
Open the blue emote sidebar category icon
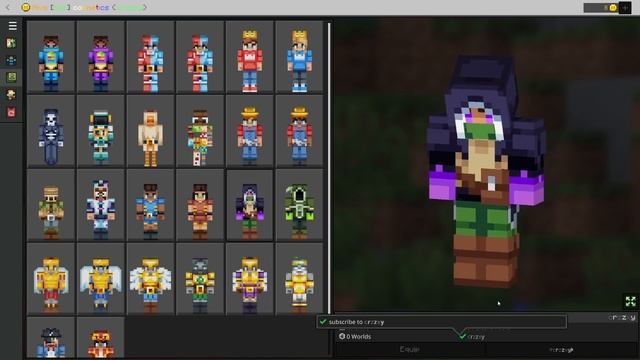click(x=11, y=60)
